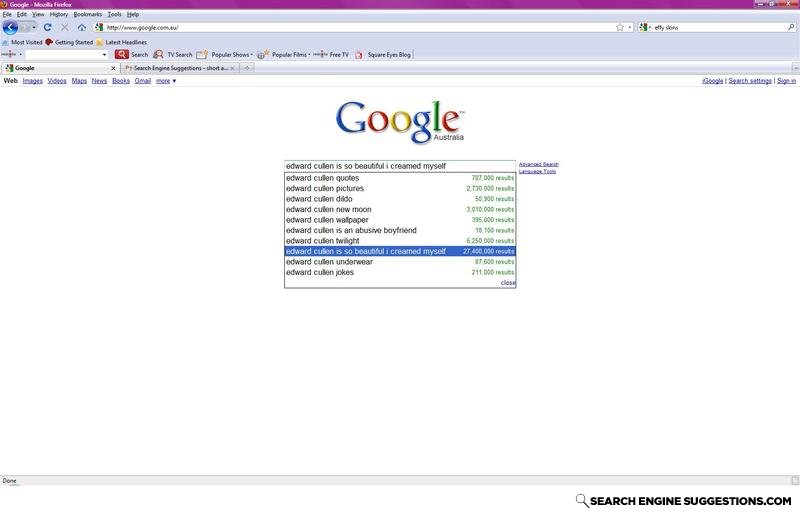Screen dimensions: 800x512
Task: Click the greyed Forward arrow button
Action: [x=24, y=28]
